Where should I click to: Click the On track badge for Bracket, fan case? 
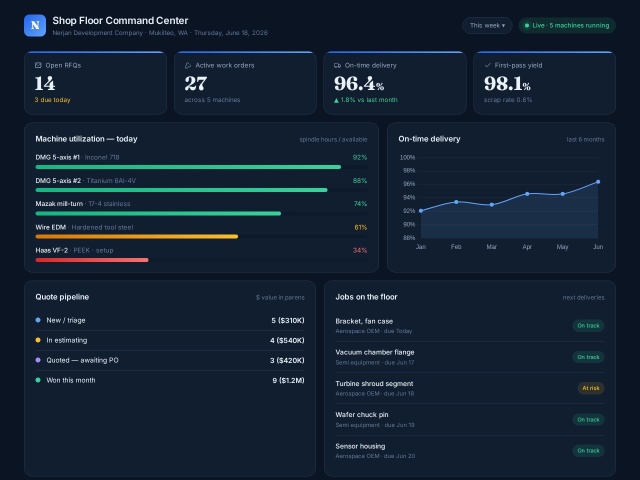(x=588, y=326)
